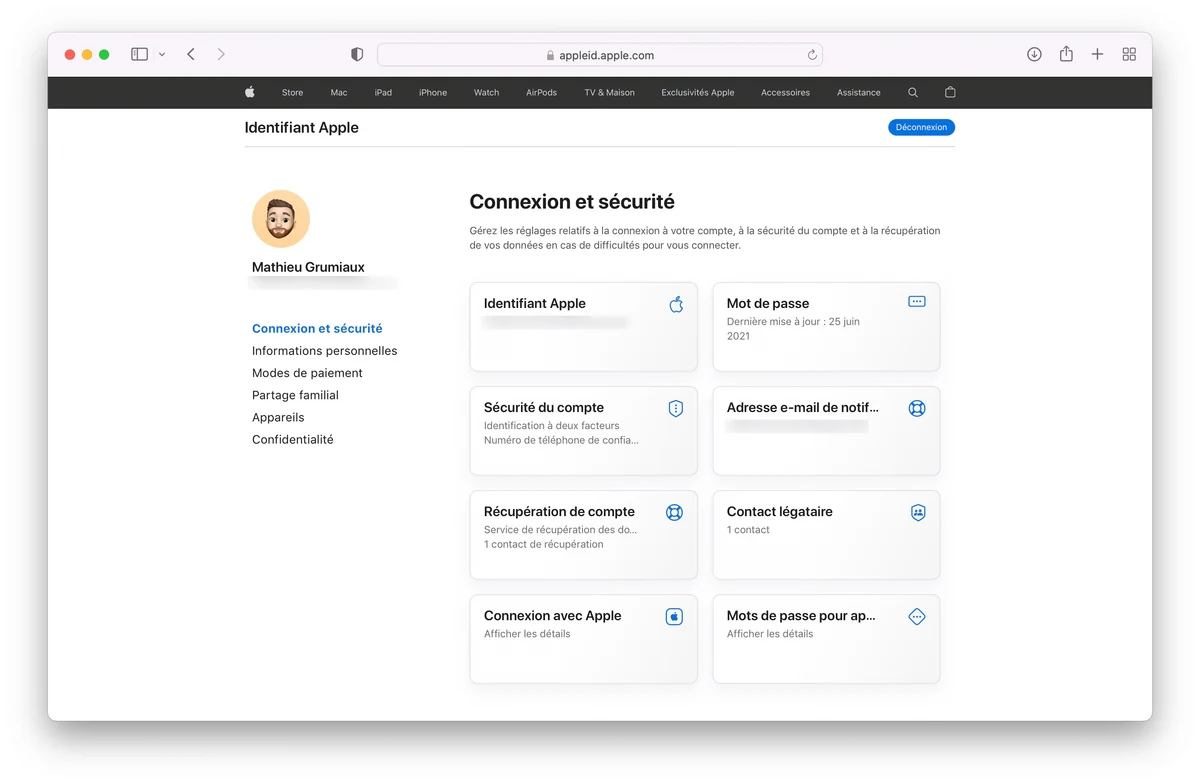Click 'Afficher les détails' under Connexion avec Apple
1200x784 pixels.
[x=527, y=634]
